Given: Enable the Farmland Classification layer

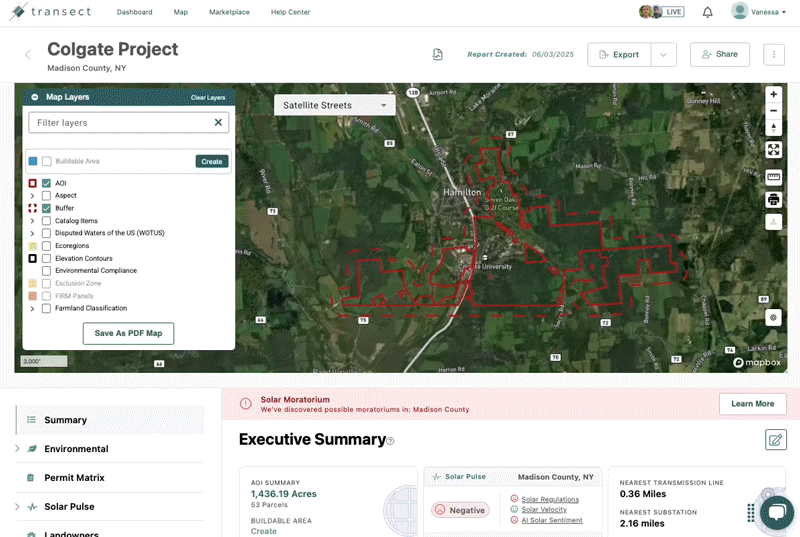Looking at the screenshot, I should (46, 309).
